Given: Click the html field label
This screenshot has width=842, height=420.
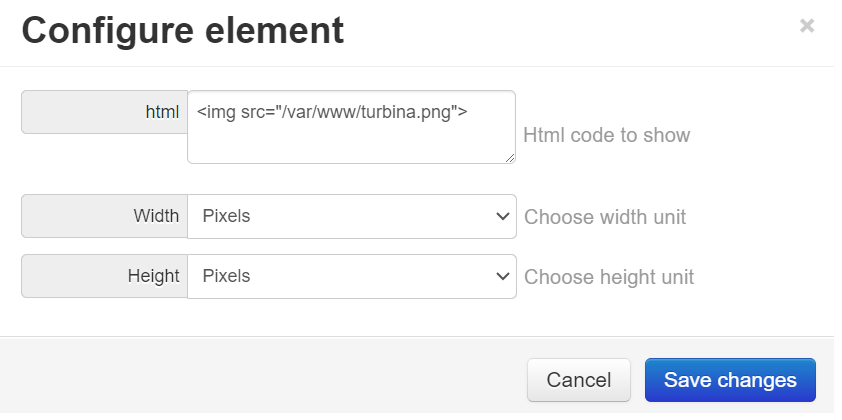Looking at the screenshot, I should tap(162, 112).
